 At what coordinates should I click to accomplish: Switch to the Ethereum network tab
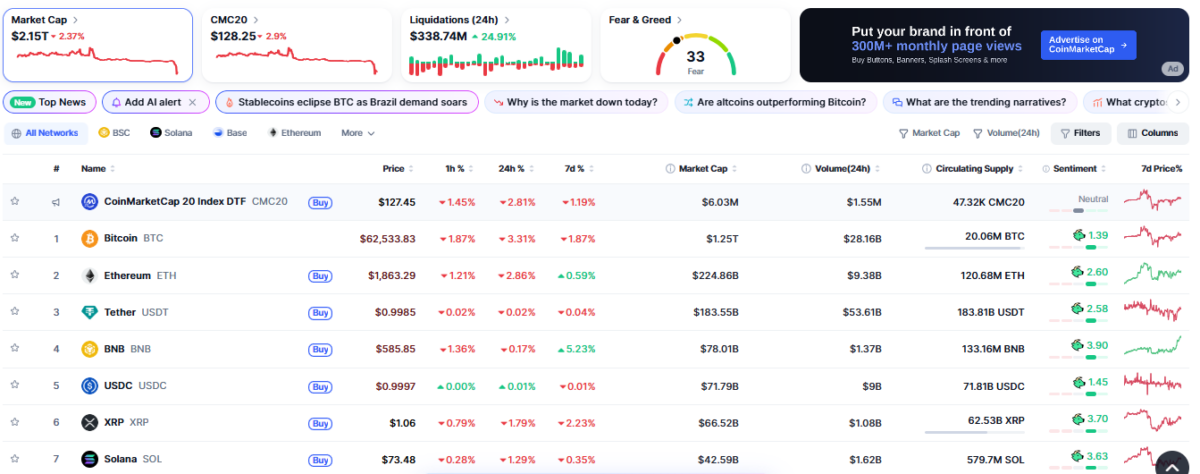point(294,133)
